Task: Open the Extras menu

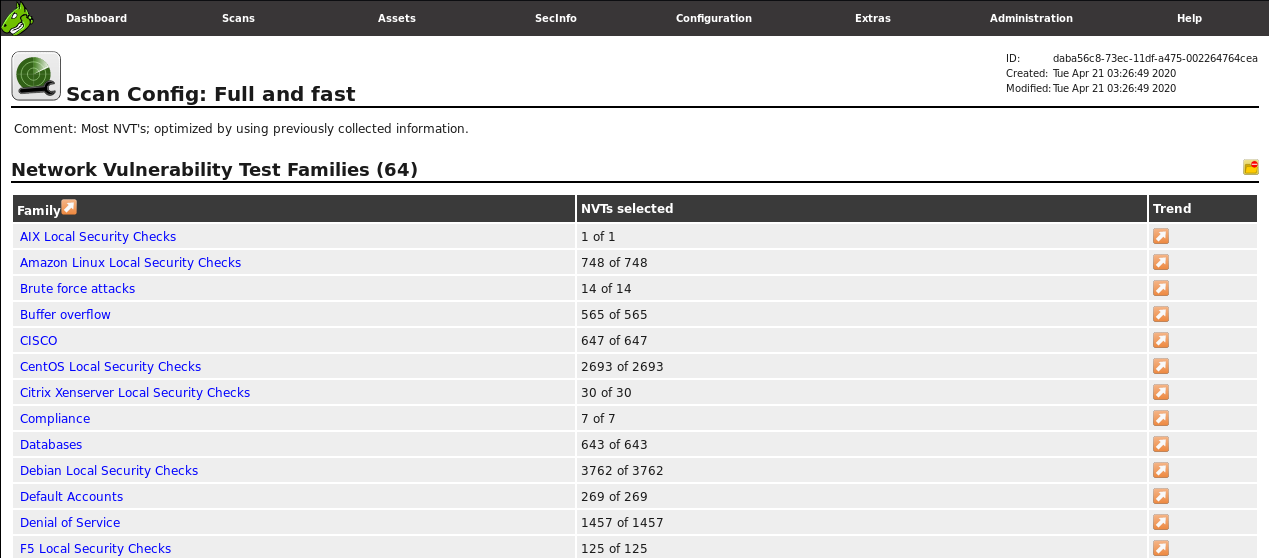Action: [x=873, y=18]
